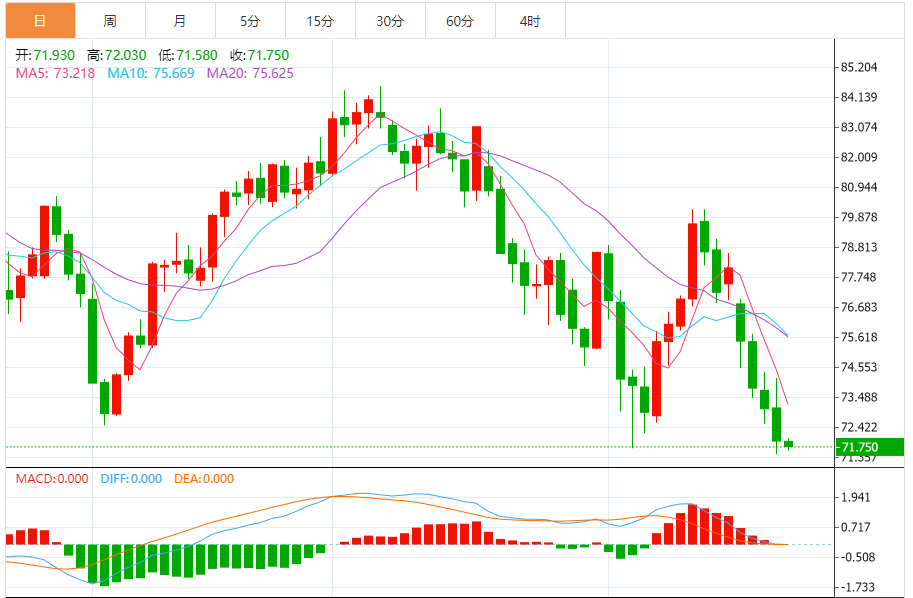913x598 pixels.
Task: Select the 日 daily chart tab
Action: (x=41, y=21)
